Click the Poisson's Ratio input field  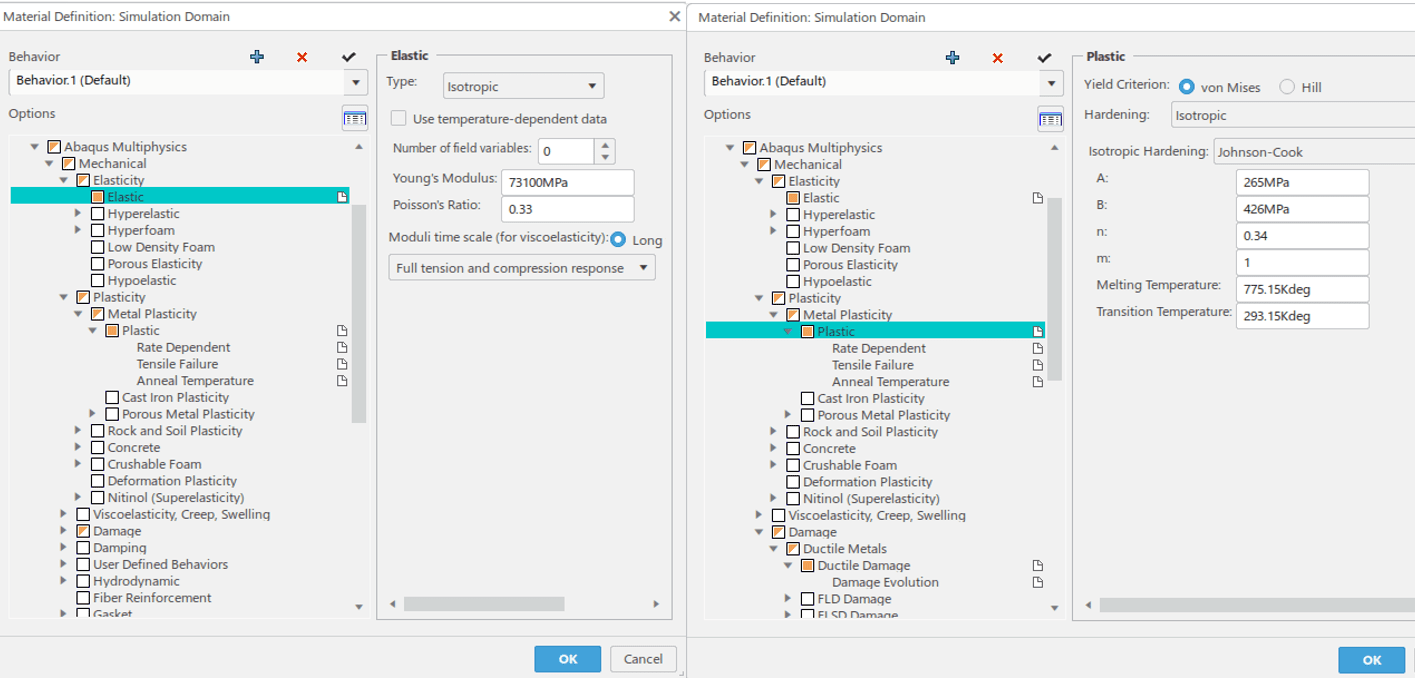click(568, 209)
